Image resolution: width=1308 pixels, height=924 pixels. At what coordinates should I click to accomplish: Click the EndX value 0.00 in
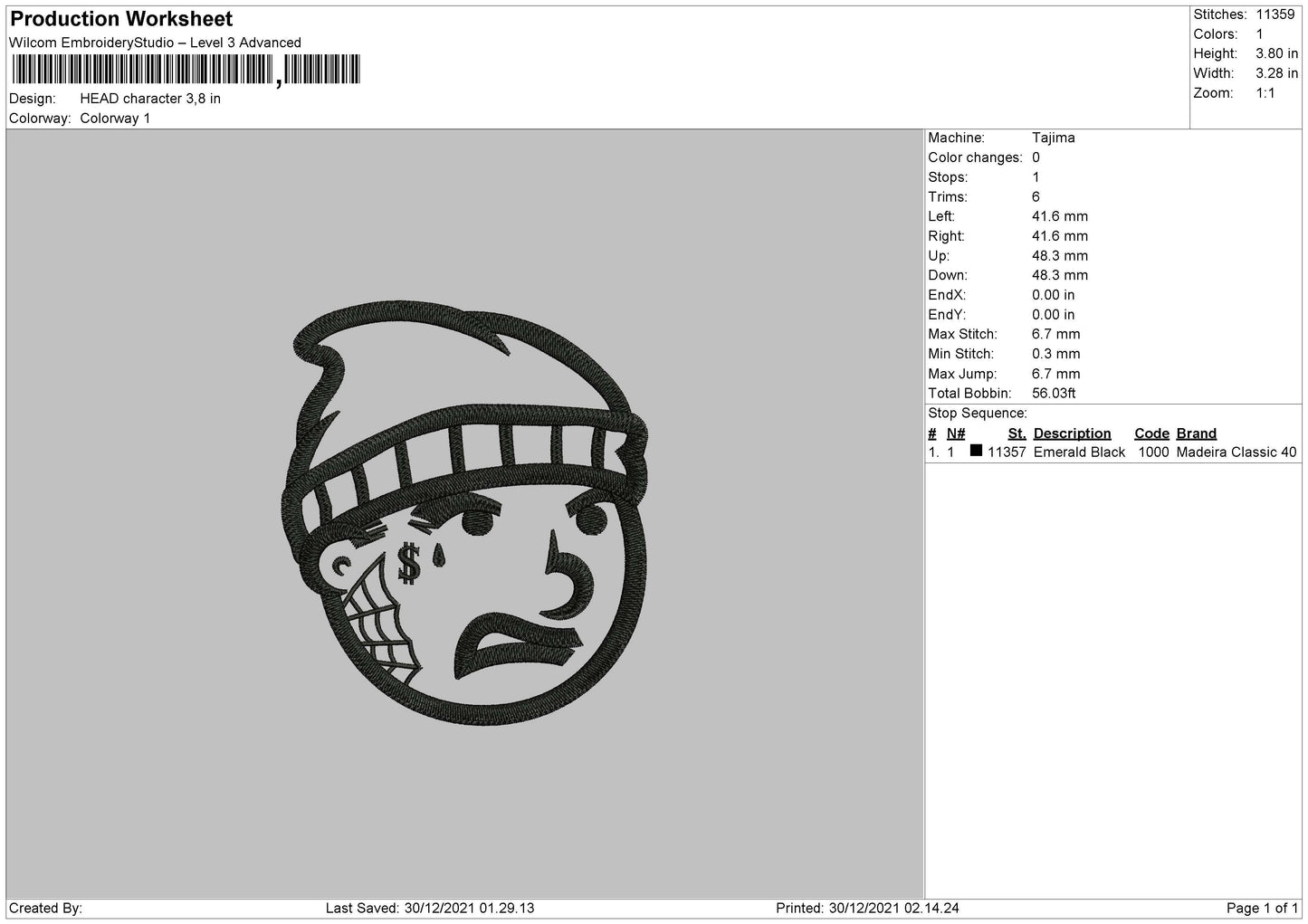coord(1054,295)
